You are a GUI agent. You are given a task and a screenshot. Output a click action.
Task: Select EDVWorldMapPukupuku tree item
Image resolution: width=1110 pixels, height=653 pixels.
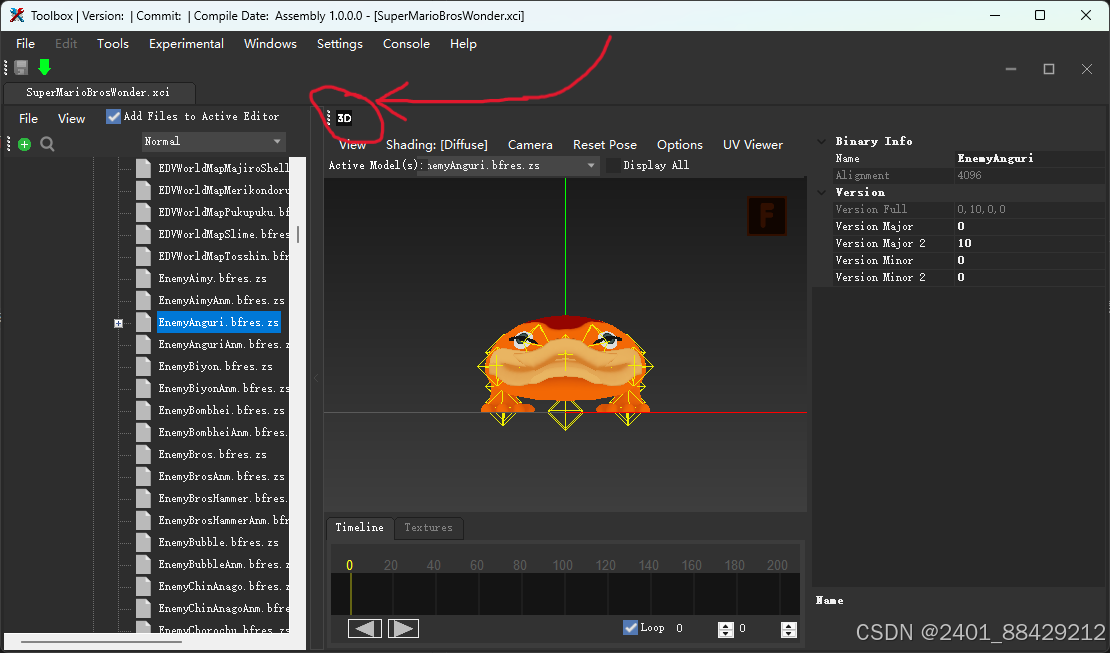point(224,212)
